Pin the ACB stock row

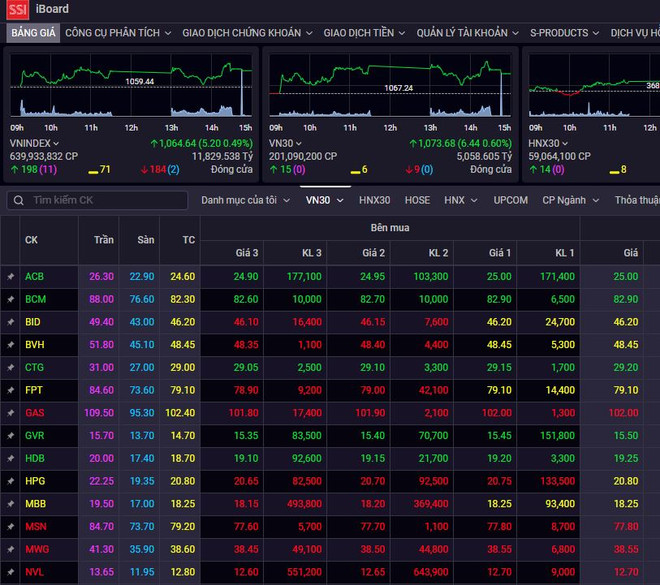point(10,276)
